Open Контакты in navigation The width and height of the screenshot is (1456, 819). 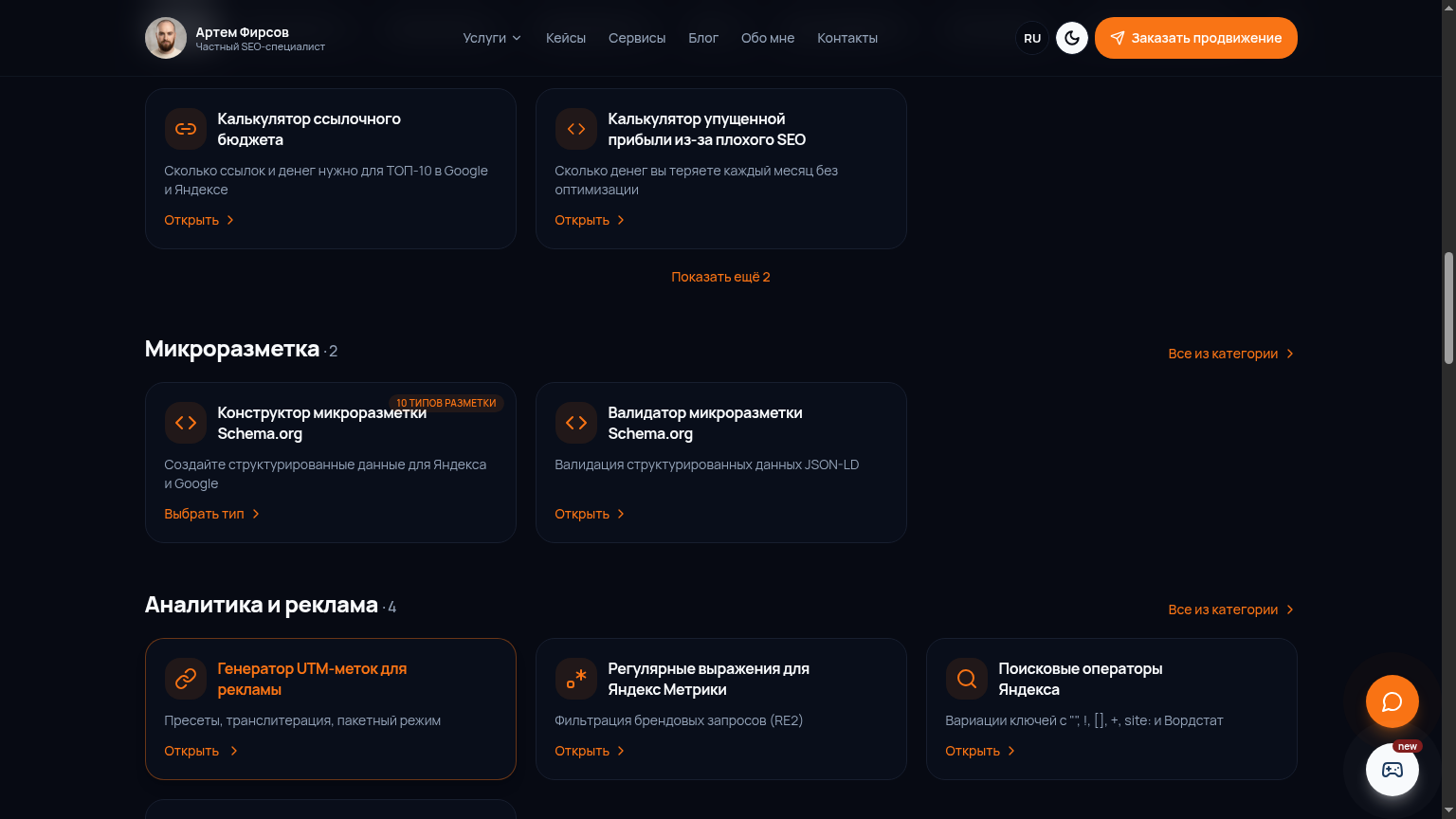click(847, 38)
